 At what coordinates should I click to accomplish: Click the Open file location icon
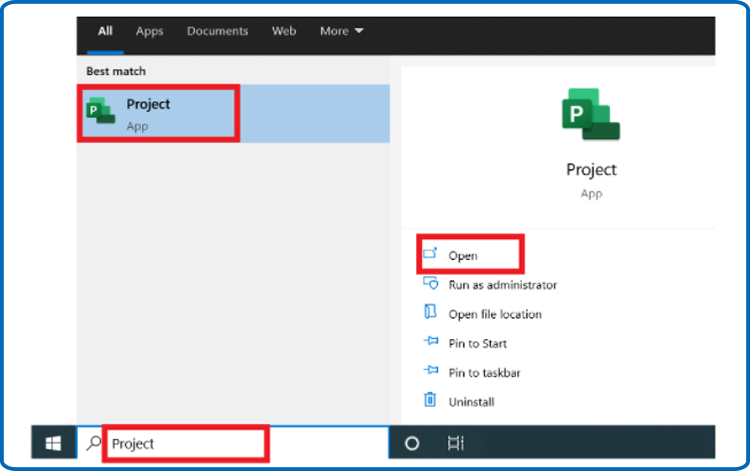click(430, 311)
